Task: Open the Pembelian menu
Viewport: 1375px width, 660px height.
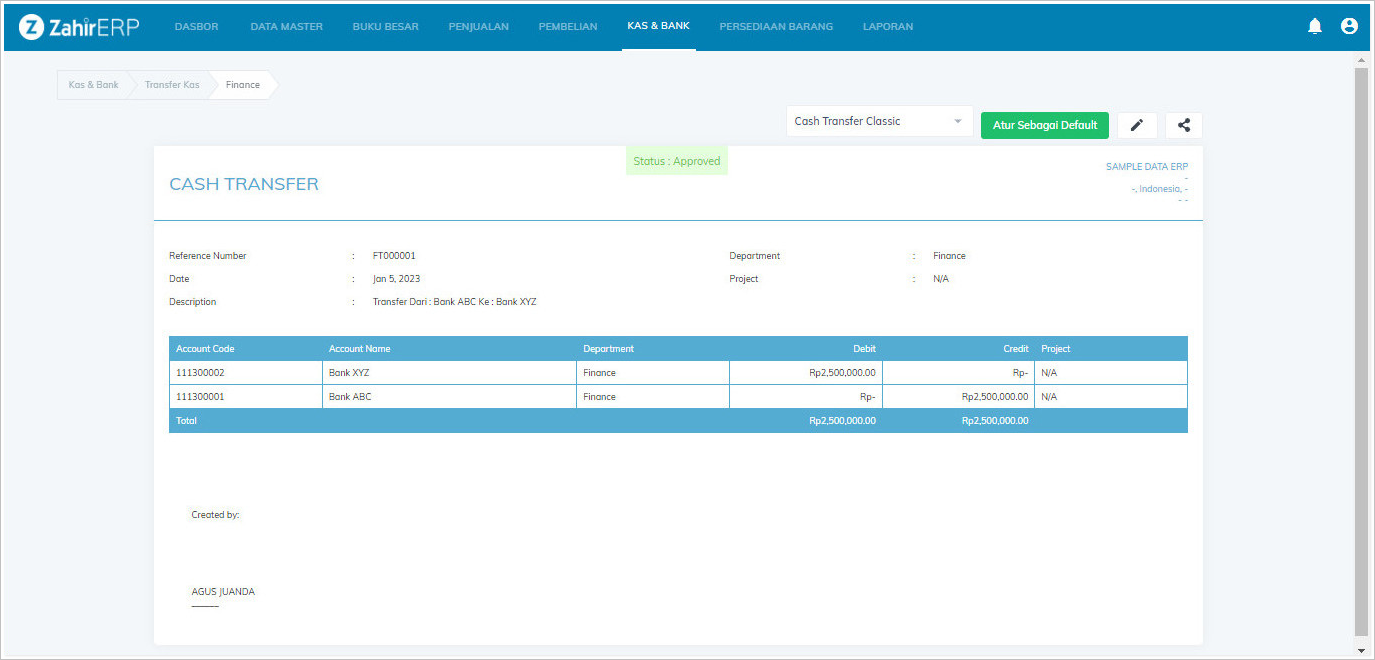Action: click(567, 27)
